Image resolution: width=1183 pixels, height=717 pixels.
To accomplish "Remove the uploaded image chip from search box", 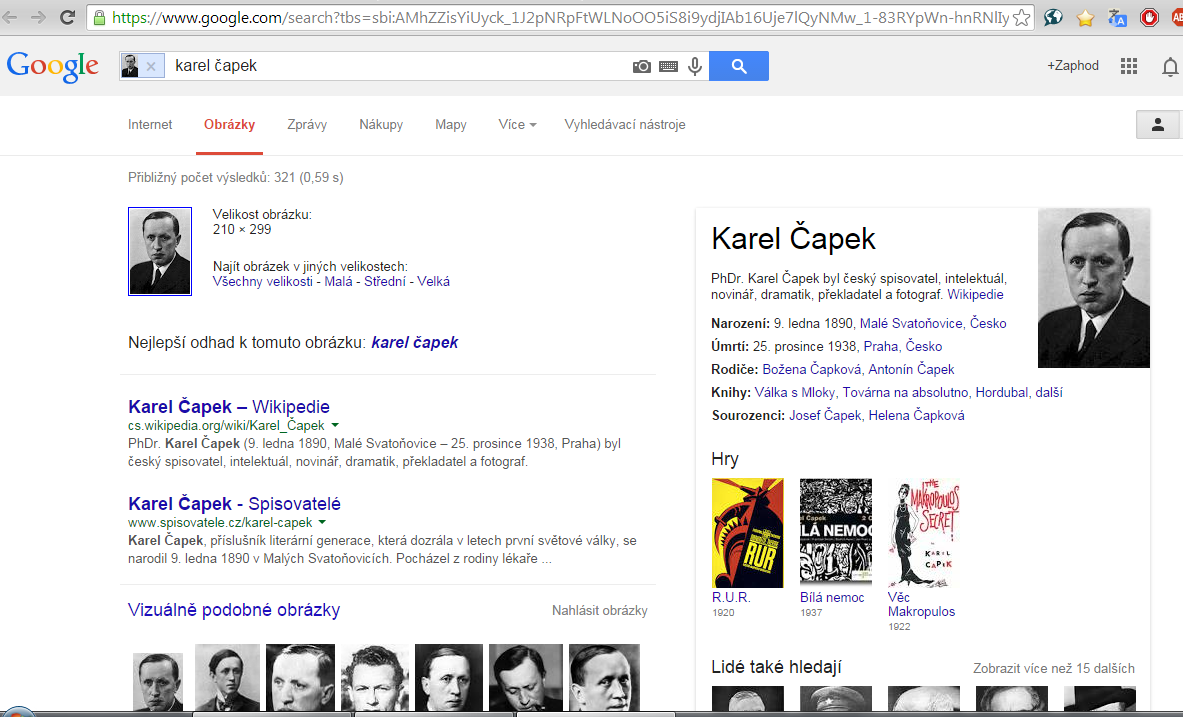I will coord(151,66).
